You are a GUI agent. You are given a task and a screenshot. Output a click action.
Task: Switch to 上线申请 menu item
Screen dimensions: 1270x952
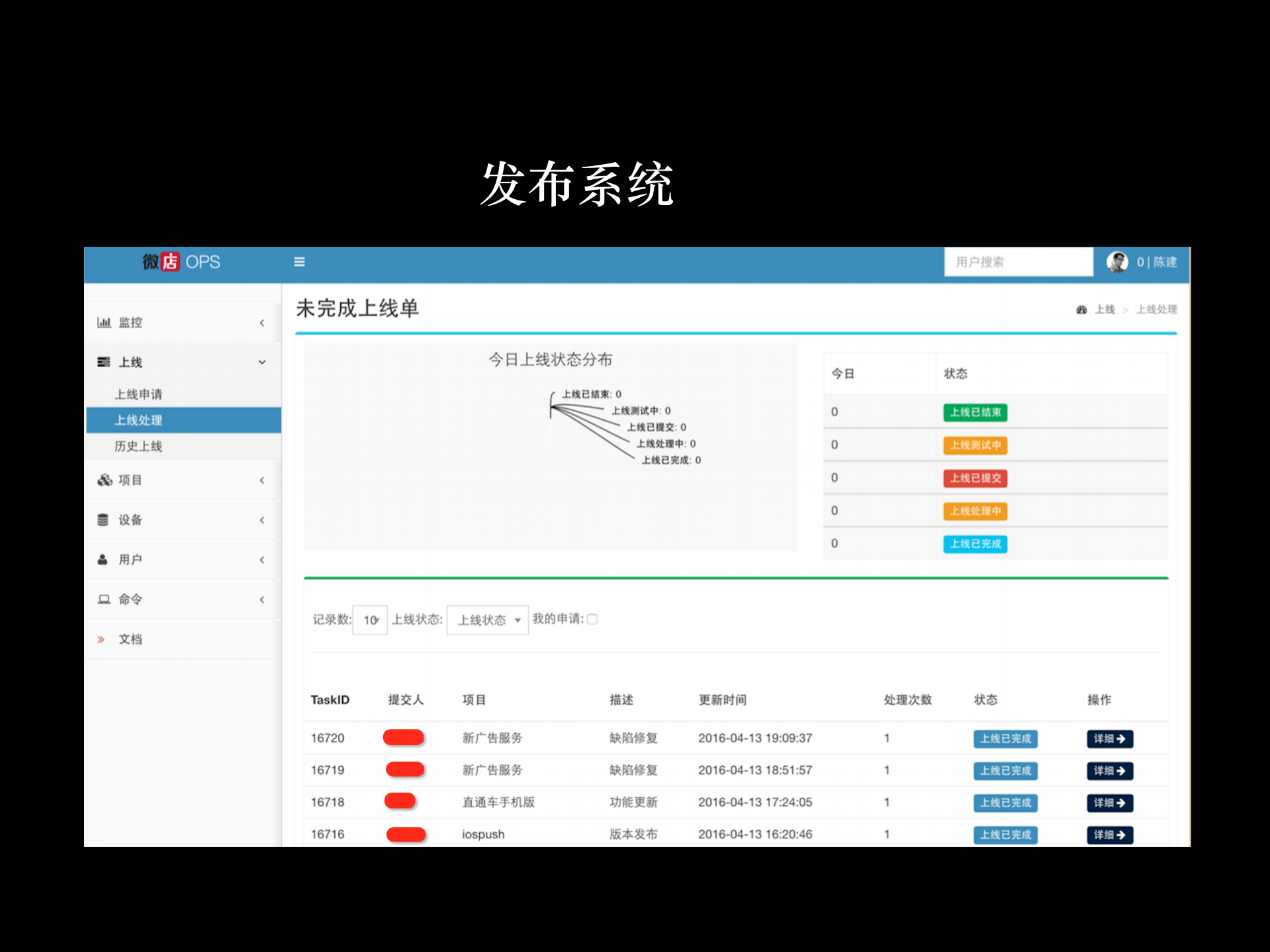pyautogui.click(x=139, y=394)
